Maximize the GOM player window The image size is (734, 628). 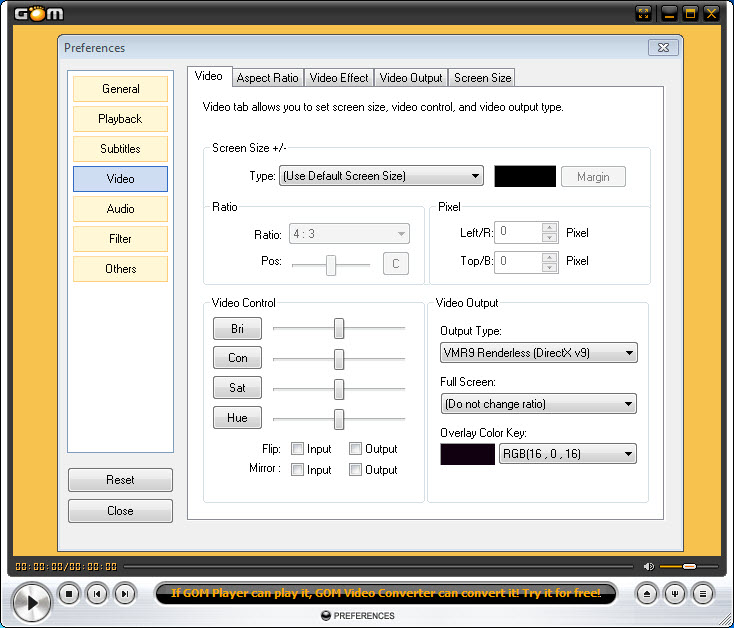click(x=690, y=14)
